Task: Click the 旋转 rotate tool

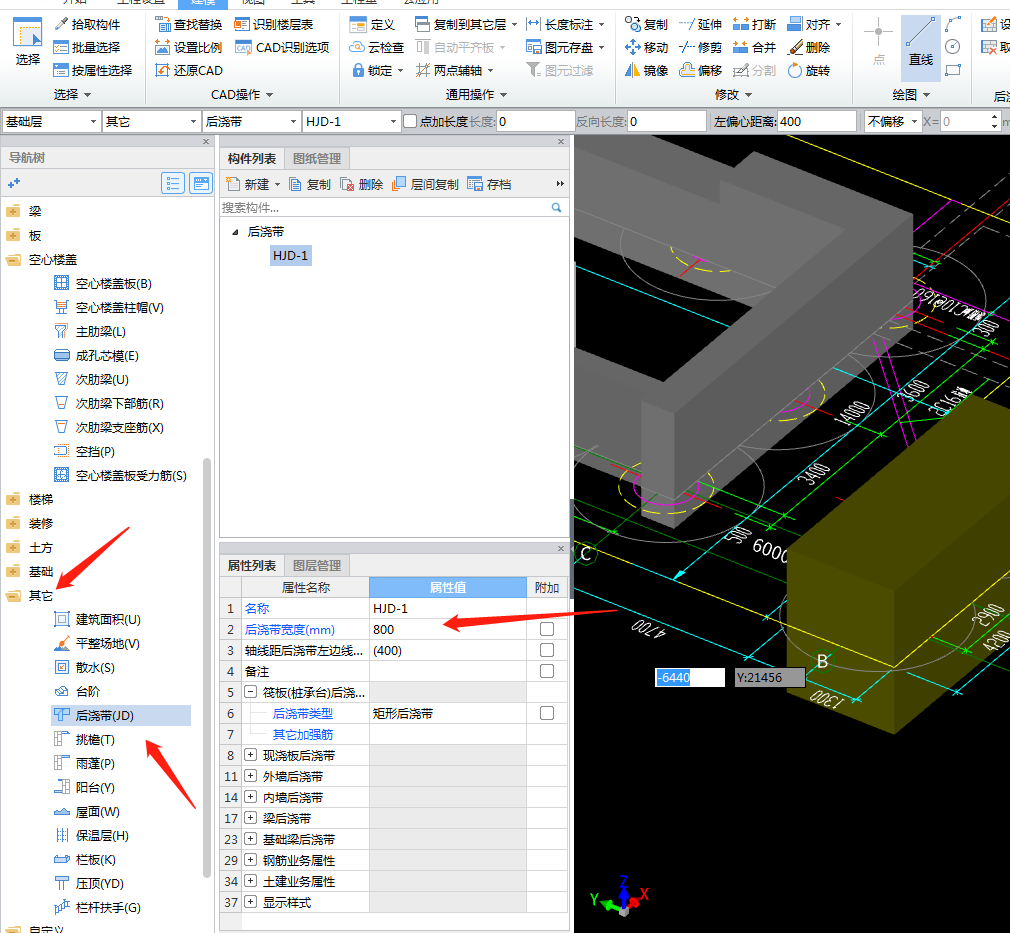Action: (809, 70)
